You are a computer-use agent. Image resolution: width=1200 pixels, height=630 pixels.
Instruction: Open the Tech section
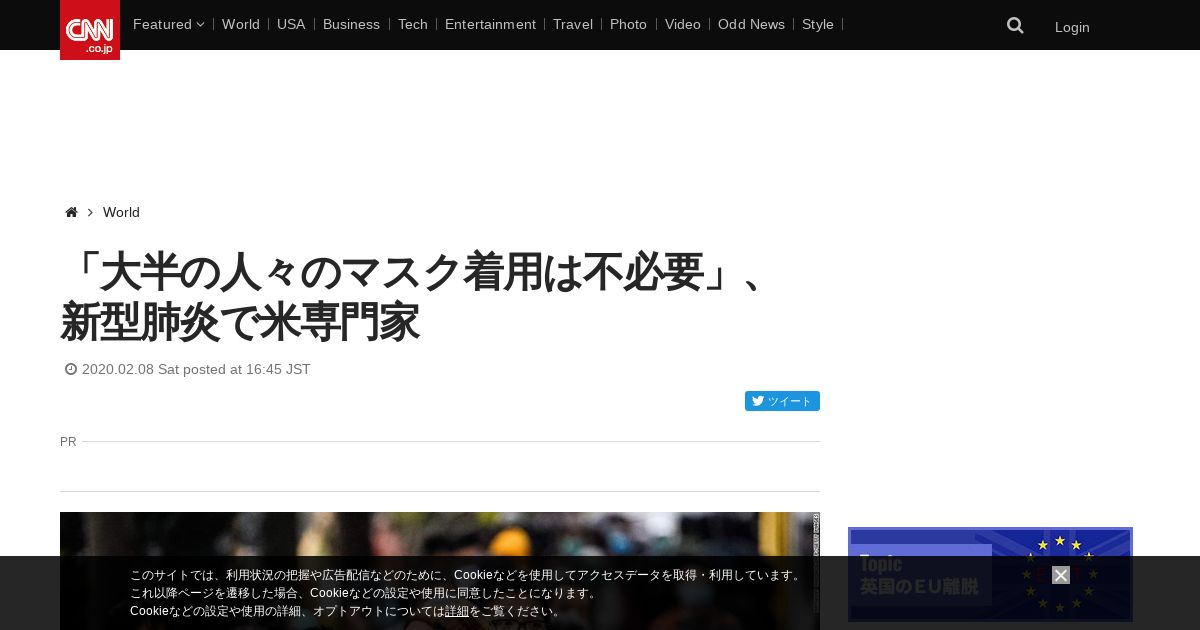(413, 24)
